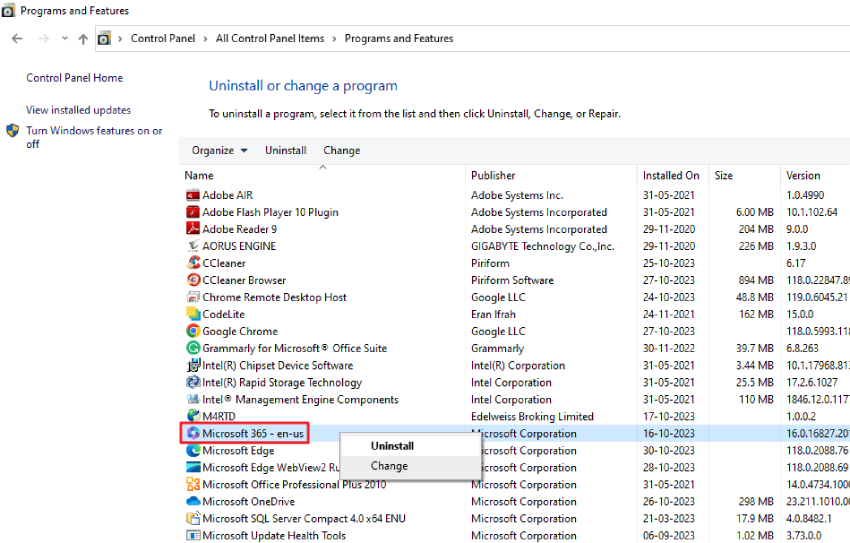850x543 pixels.
Task: Open Turn Windows features on or off
Action: point(93,137)
